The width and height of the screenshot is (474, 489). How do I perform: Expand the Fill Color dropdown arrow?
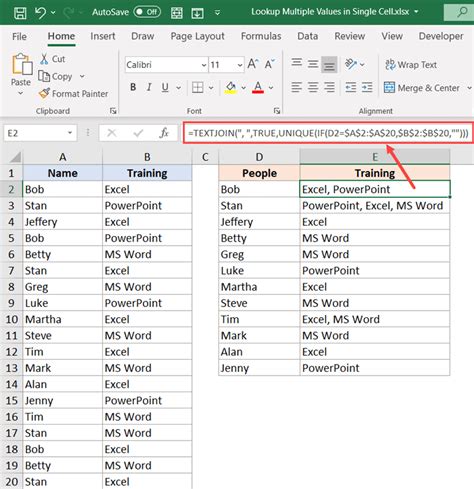tap(243, 88)
